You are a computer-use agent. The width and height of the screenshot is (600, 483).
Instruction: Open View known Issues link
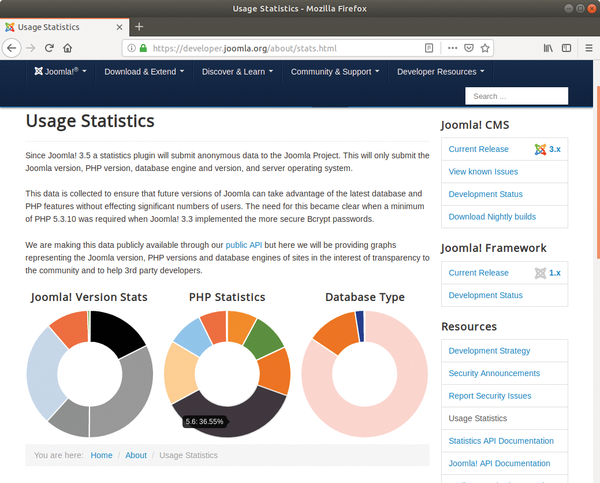click(x=483, y=172)
